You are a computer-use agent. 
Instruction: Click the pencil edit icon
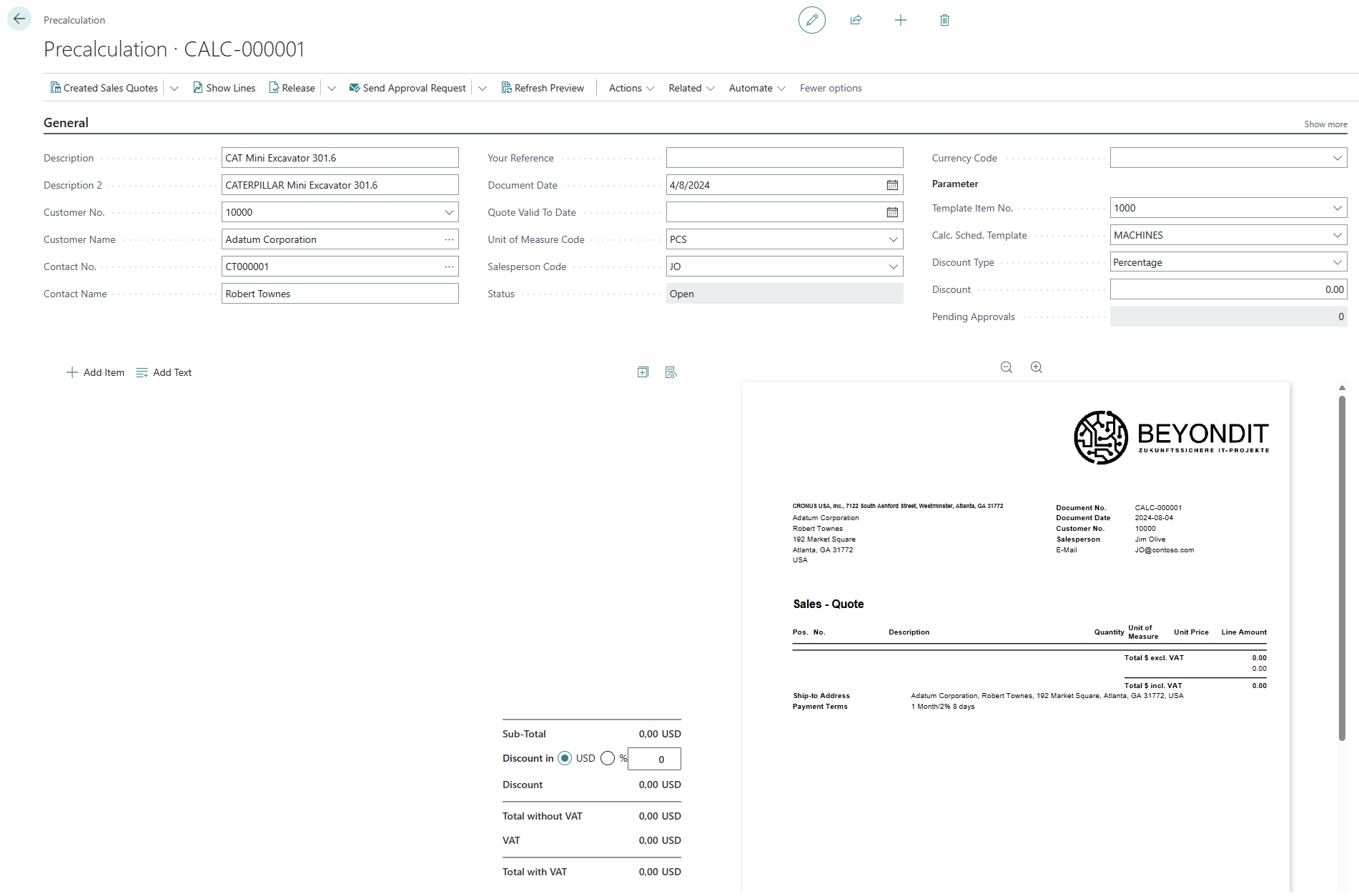pos(811,20)
